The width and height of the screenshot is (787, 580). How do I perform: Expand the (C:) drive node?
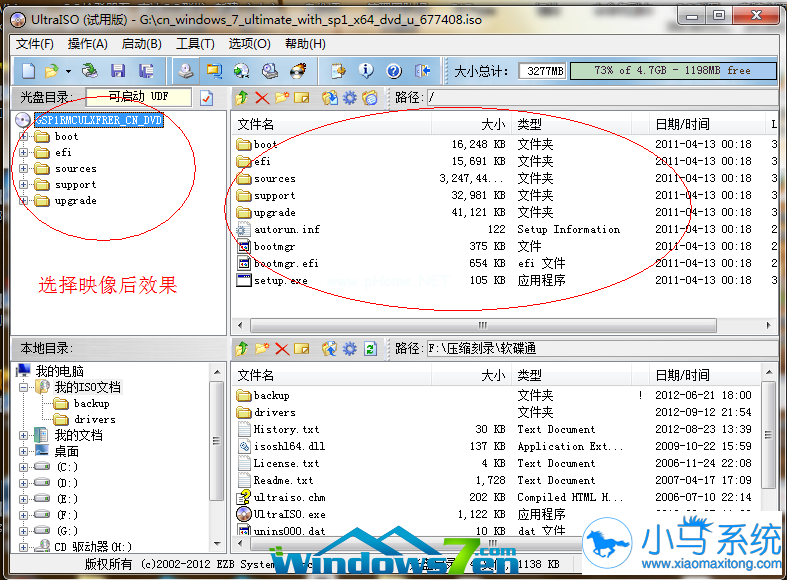23,467
